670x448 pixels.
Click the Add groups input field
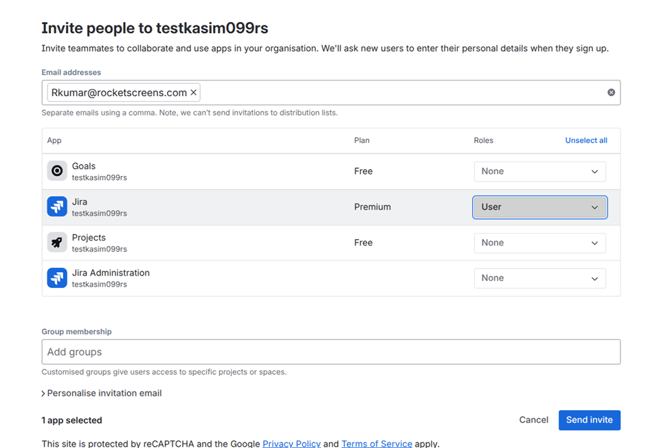coord(330,352)
